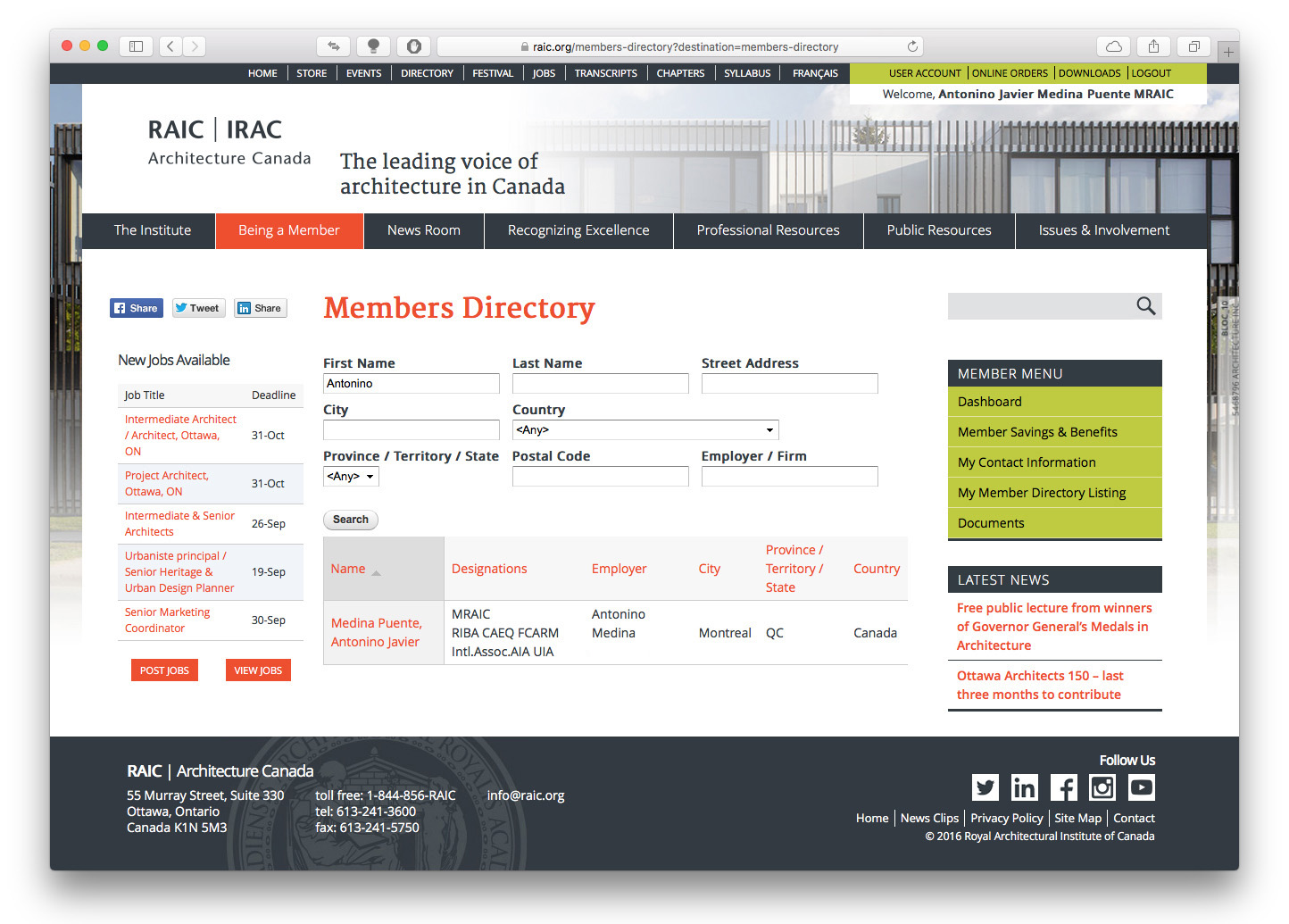The height and width of the screenshot is (924, 1289).
Task: Click the double-arrow extension icon in toolbar
Action: coord(333,46)
